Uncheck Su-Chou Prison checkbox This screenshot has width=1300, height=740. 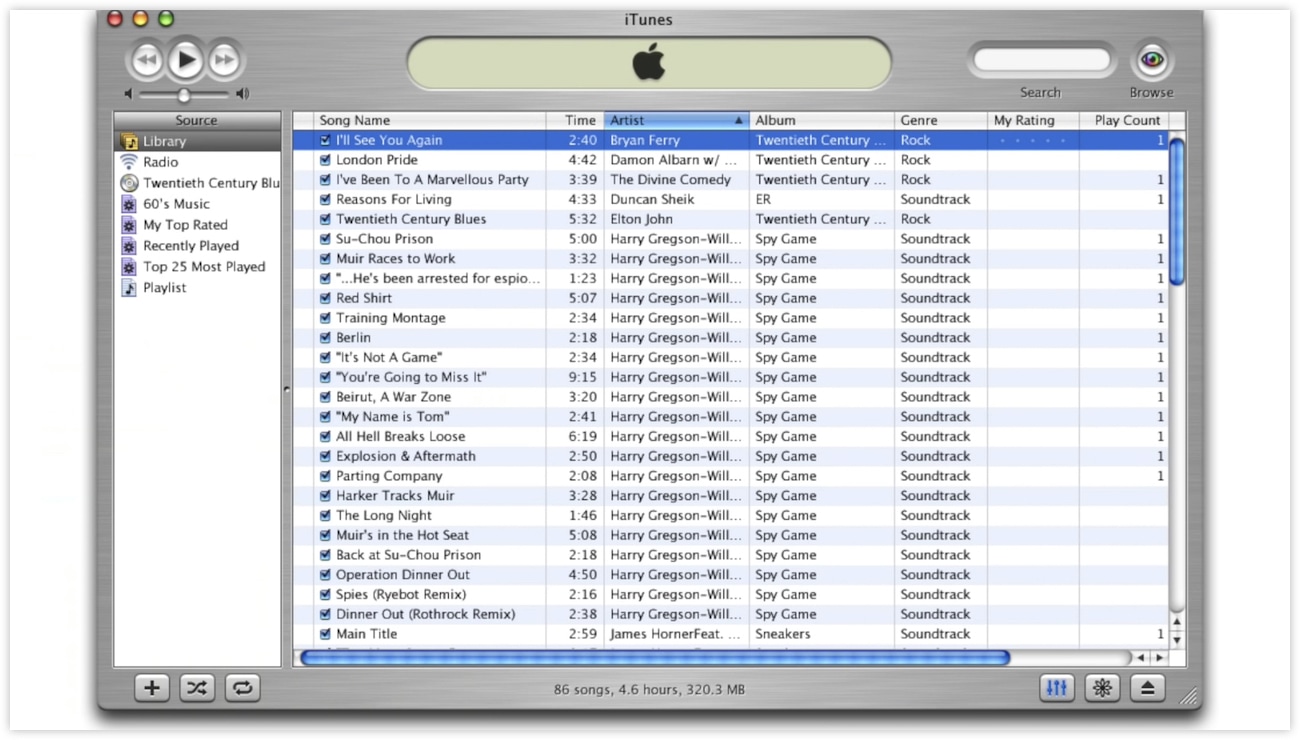325,239
